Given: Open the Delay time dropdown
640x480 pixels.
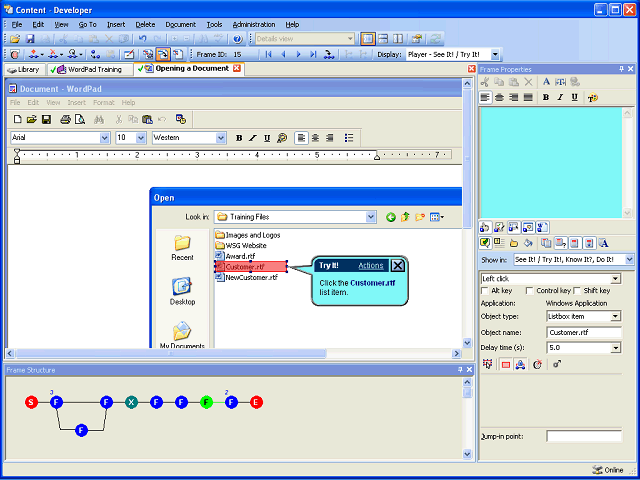Looking at the screenshot, I should pyautogui.click(x=615, y=348).
